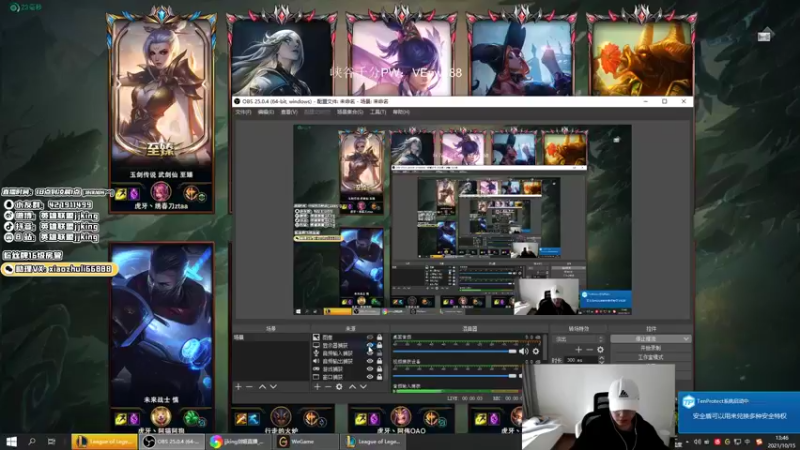Toggle lock on 显示器捕获 source

[379, 345]
